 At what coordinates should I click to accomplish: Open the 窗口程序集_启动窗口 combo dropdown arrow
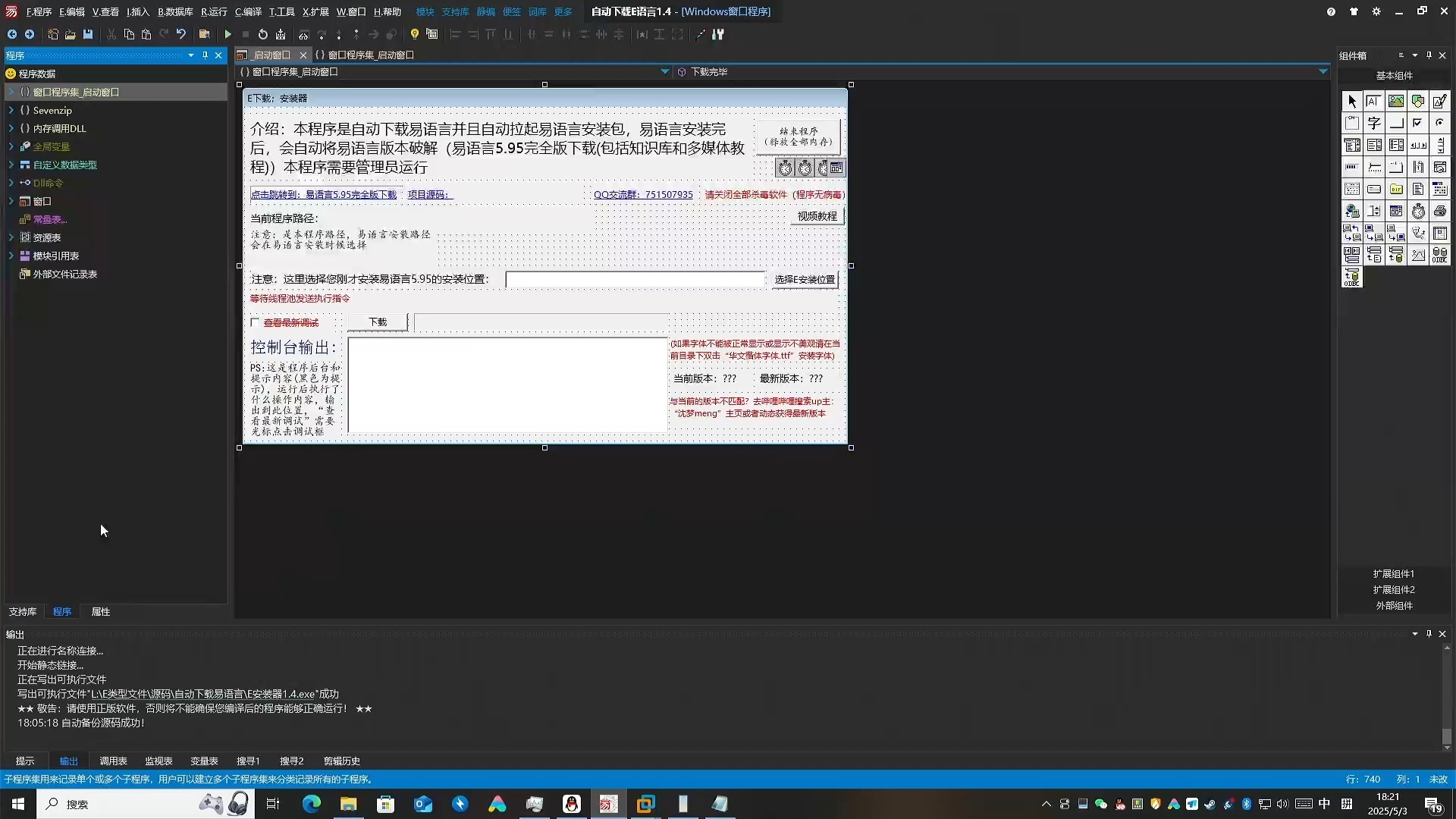coord(664,71)
